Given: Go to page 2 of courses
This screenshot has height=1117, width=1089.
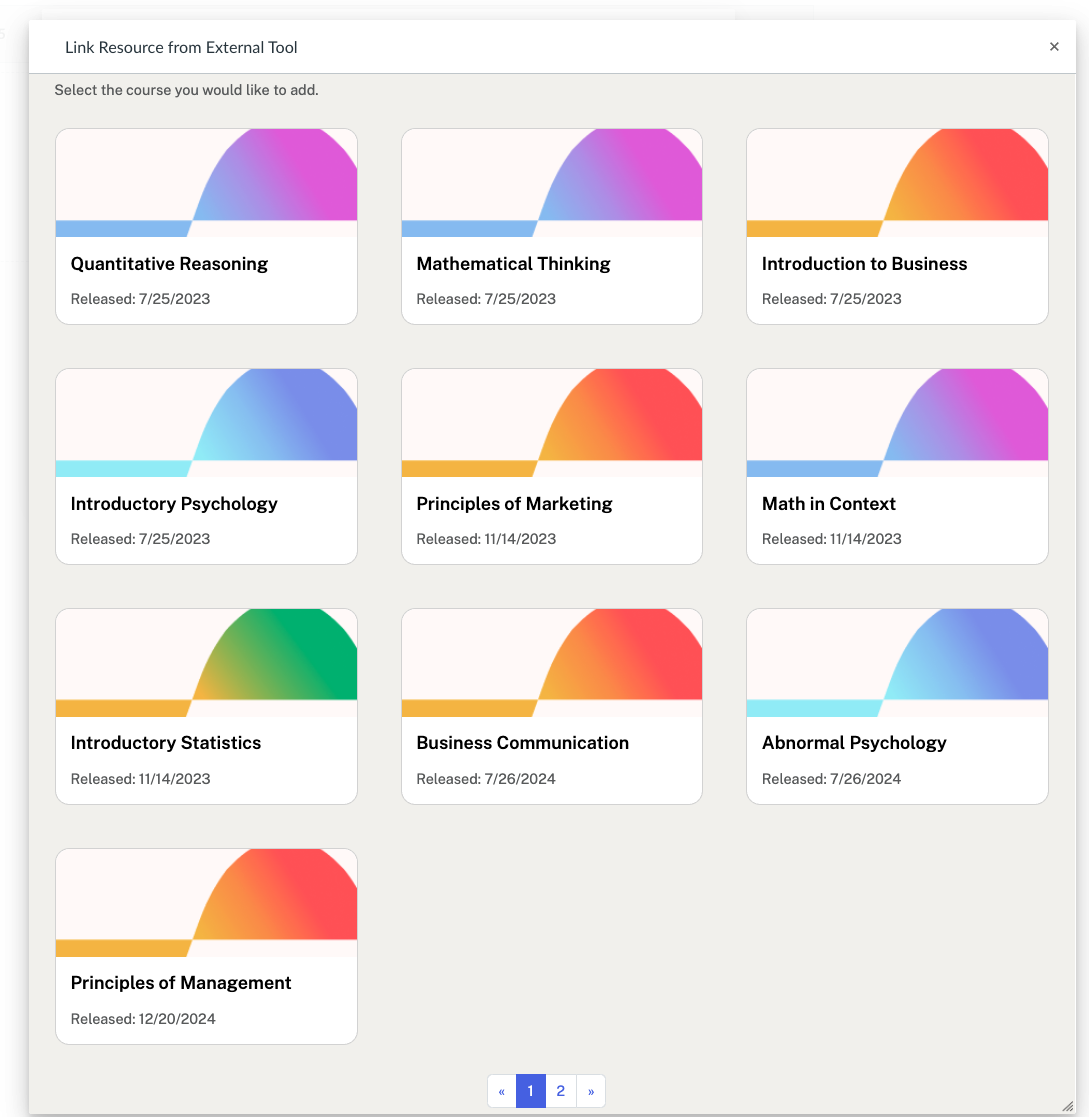Looking at the screenshot, I should click(x=560, y=1091).
